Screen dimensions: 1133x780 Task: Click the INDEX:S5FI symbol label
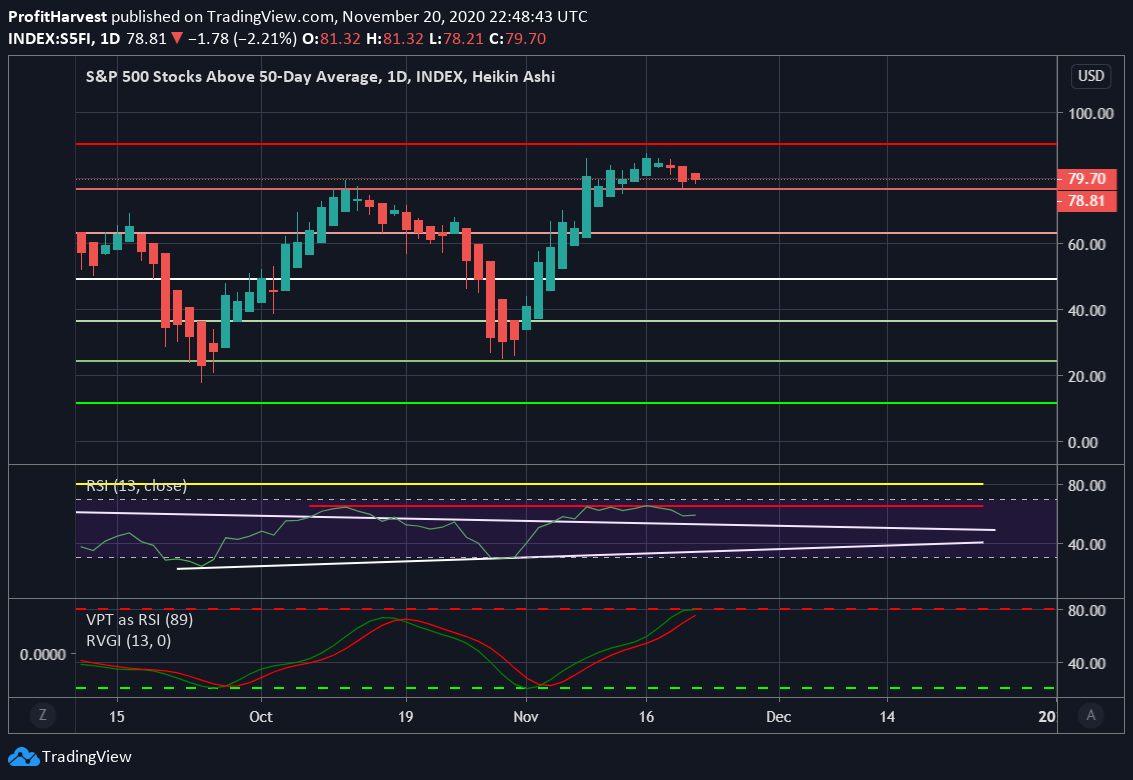click(x=51, y=39)
